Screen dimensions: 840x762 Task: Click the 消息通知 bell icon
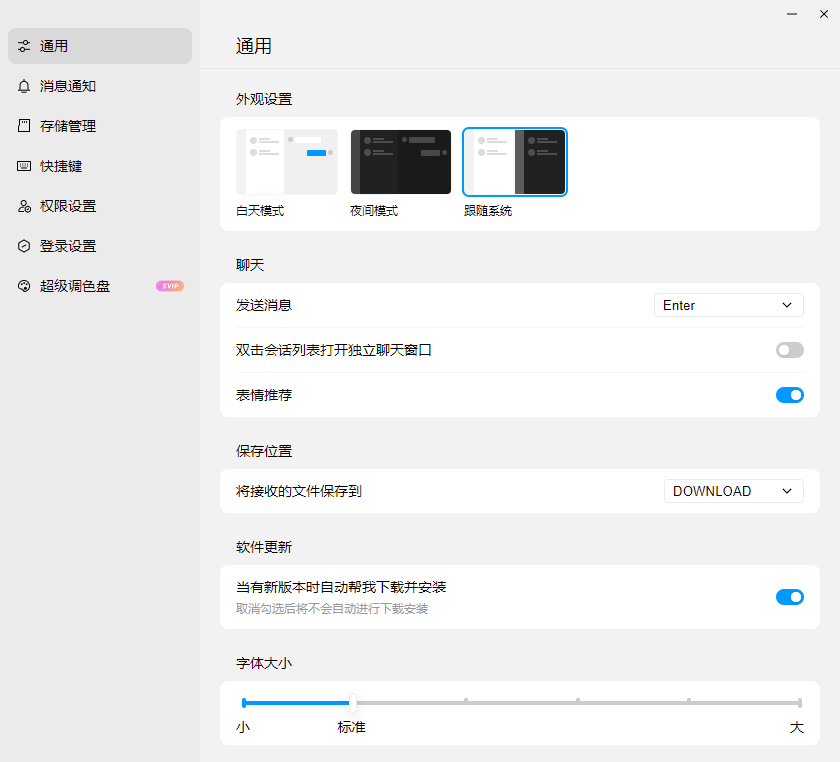[x=24, y=86]
